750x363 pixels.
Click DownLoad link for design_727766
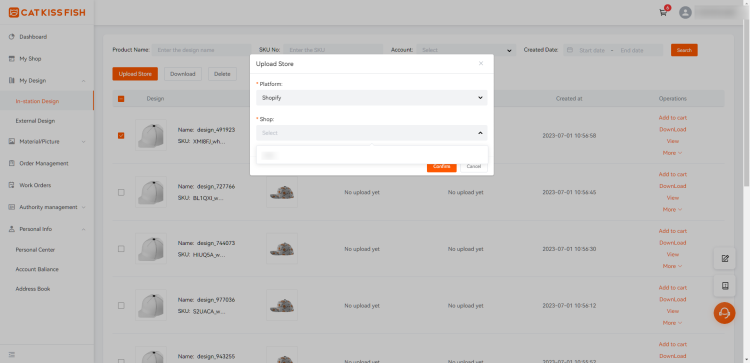pos(672,186)
